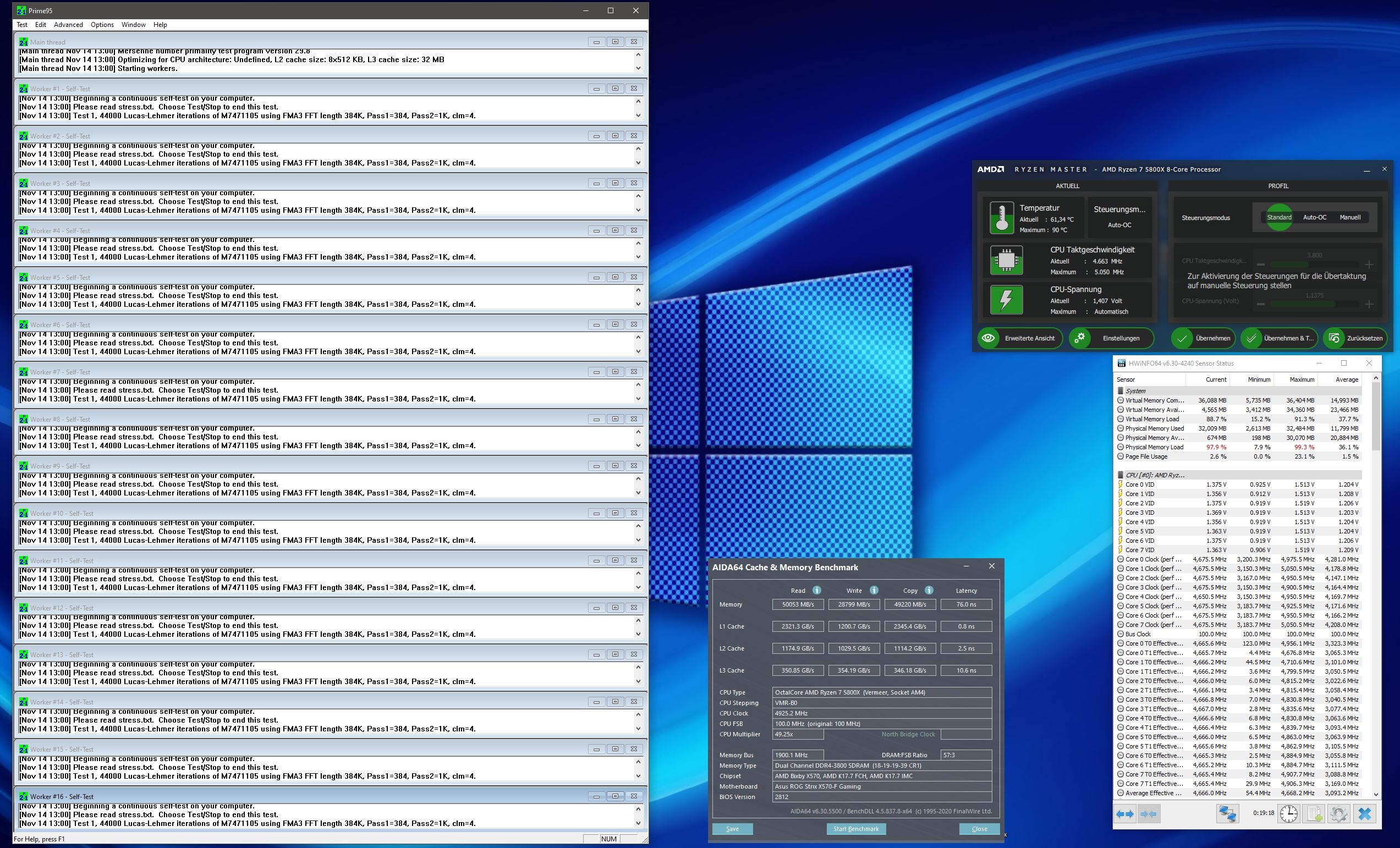Click plus on CPU Taktgeschwindigkeit slider
1400x848 pixels.
coord(1369,265)
